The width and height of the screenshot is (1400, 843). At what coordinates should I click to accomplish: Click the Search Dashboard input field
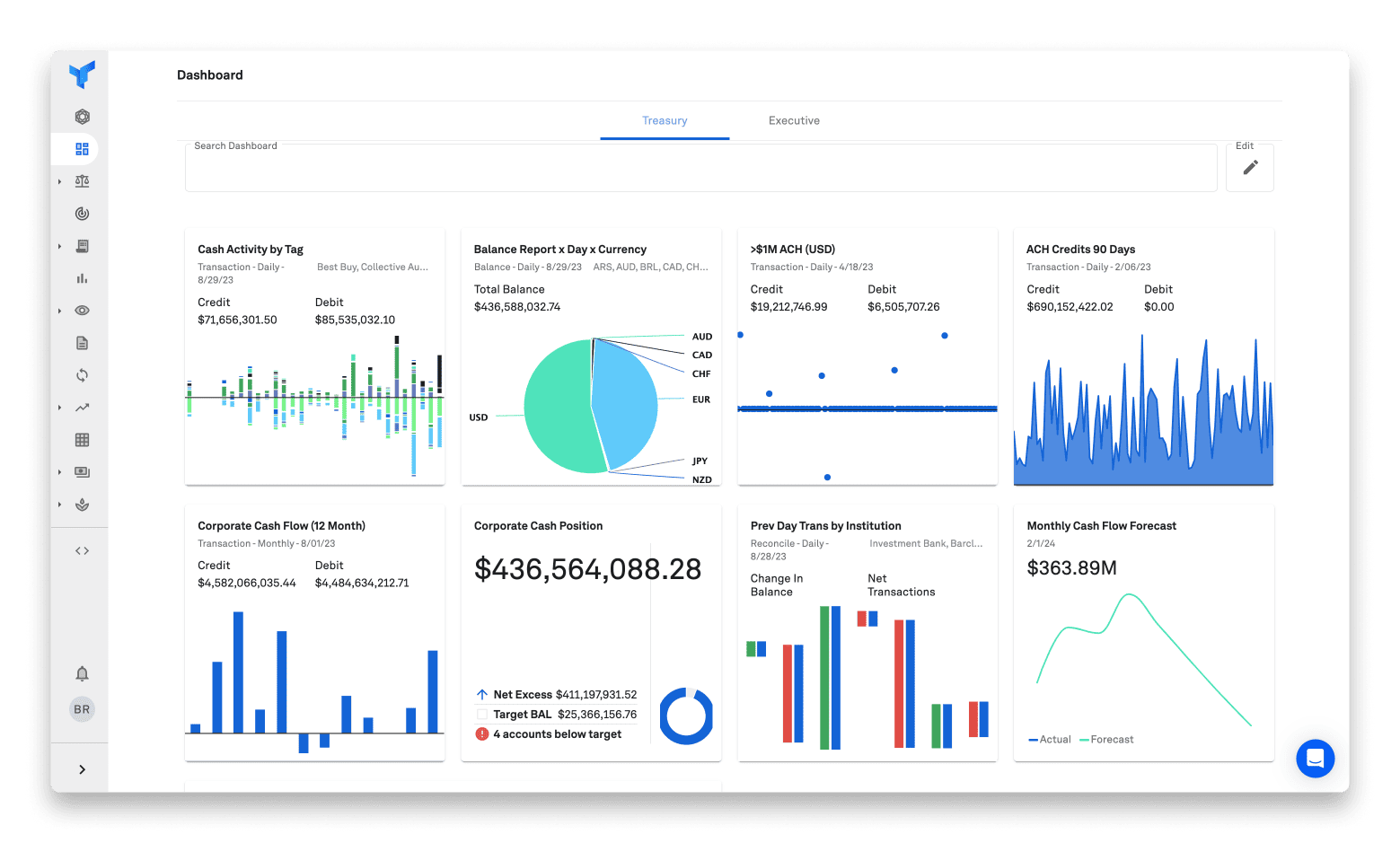(700, 169)
